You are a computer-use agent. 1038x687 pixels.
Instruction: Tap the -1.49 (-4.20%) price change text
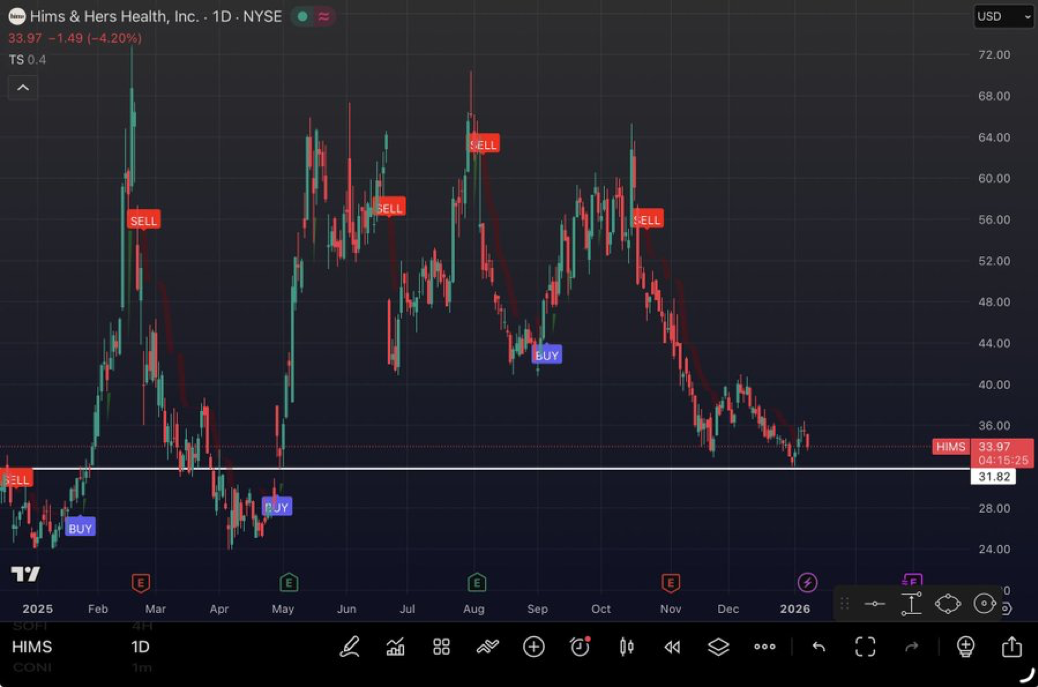pos(95,38)
